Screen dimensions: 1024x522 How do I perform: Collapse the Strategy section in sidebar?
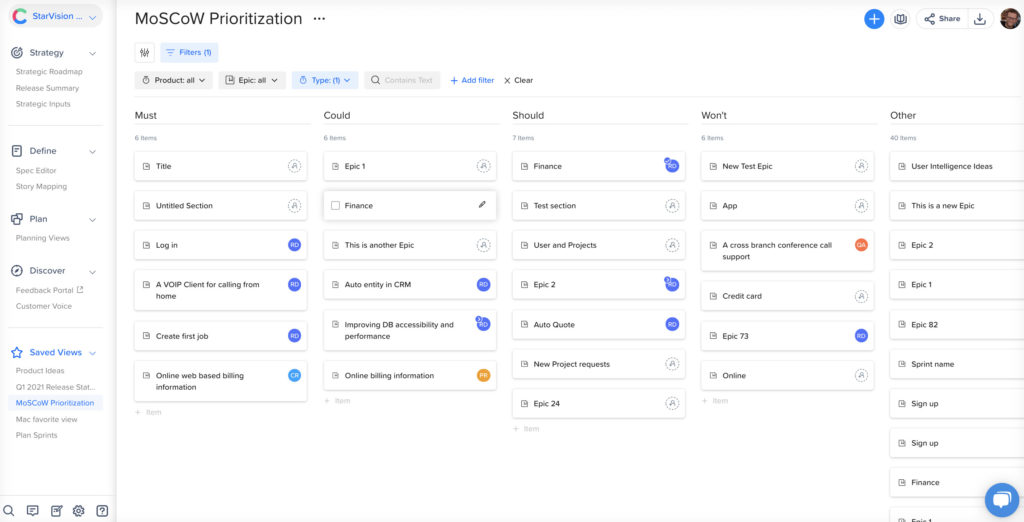point(93,53)
